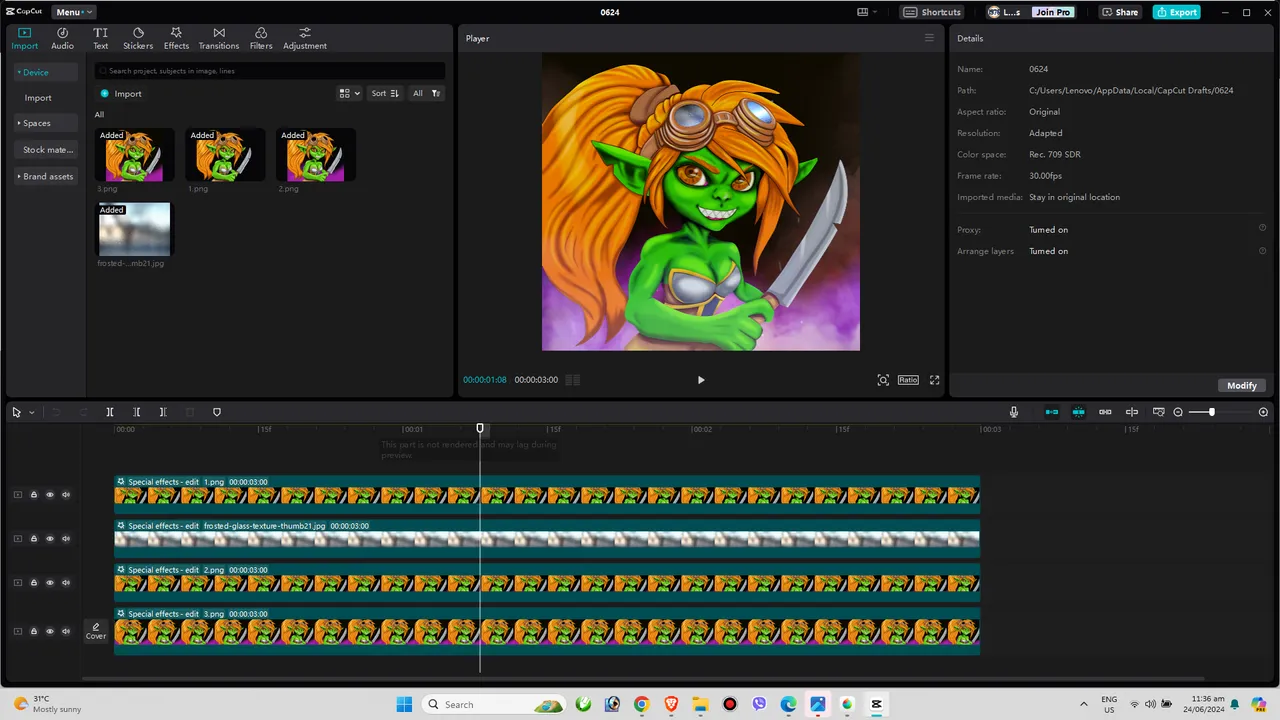Open the select tool mode dropdown arrow
This screenshot has height=720, width=1280.
pyautogui.click(x=31, y=412)
